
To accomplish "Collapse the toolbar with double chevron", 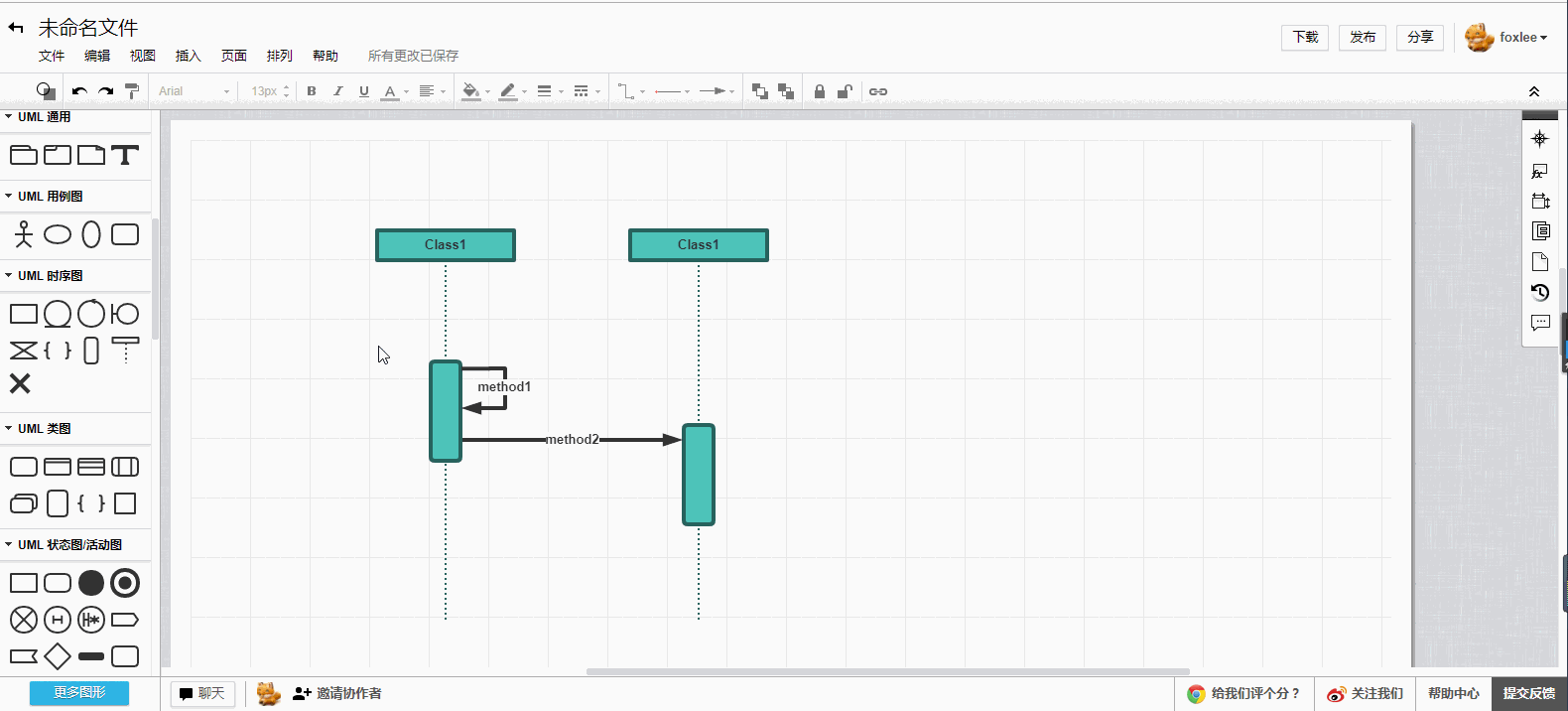I will (1534, 91).
